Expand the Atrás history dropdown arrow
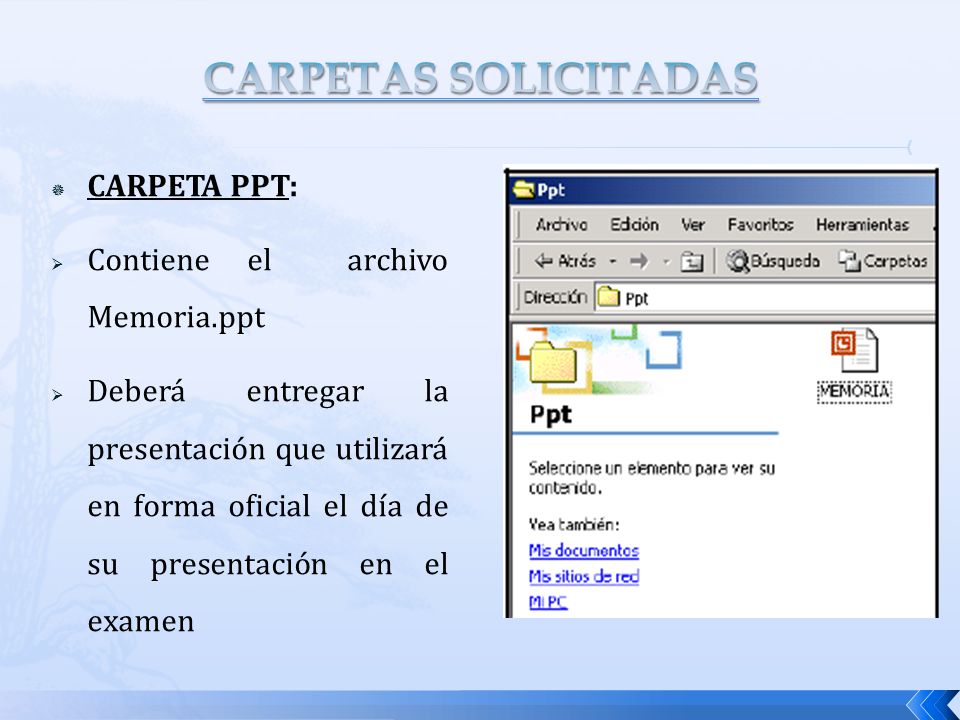Screen dimensions: 960x720 pos(612,262)
